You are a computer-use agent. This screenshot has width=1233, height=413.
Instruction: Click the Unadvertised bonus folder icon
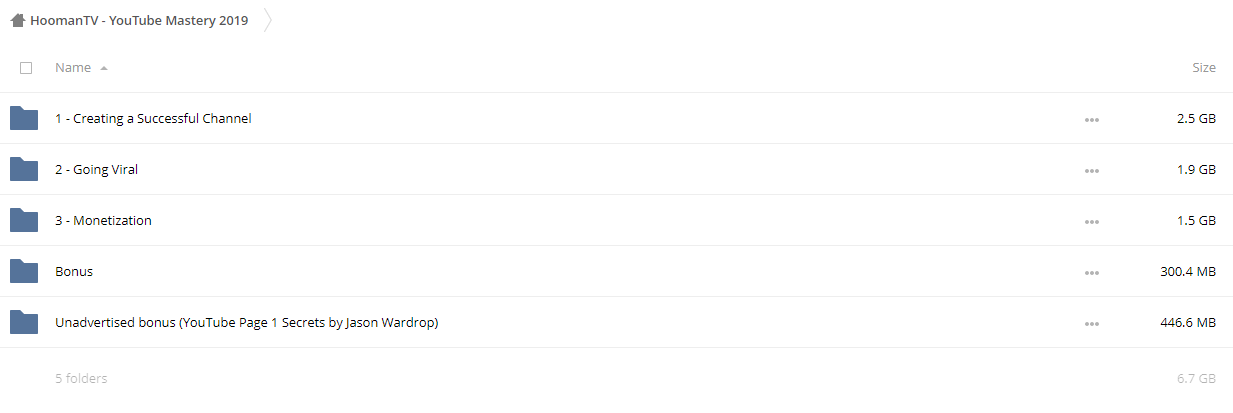click(24, 322)
